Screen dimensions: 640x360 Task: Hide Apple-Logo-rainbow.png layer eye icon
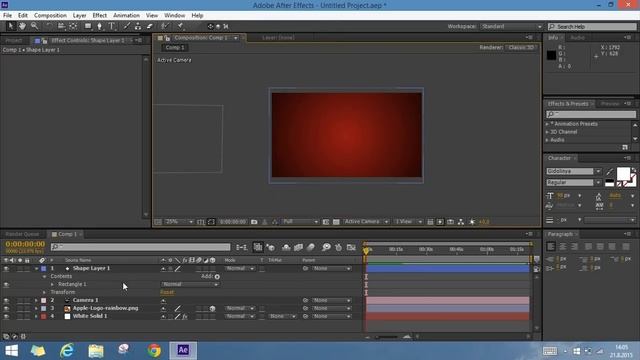tap(6, 309)
